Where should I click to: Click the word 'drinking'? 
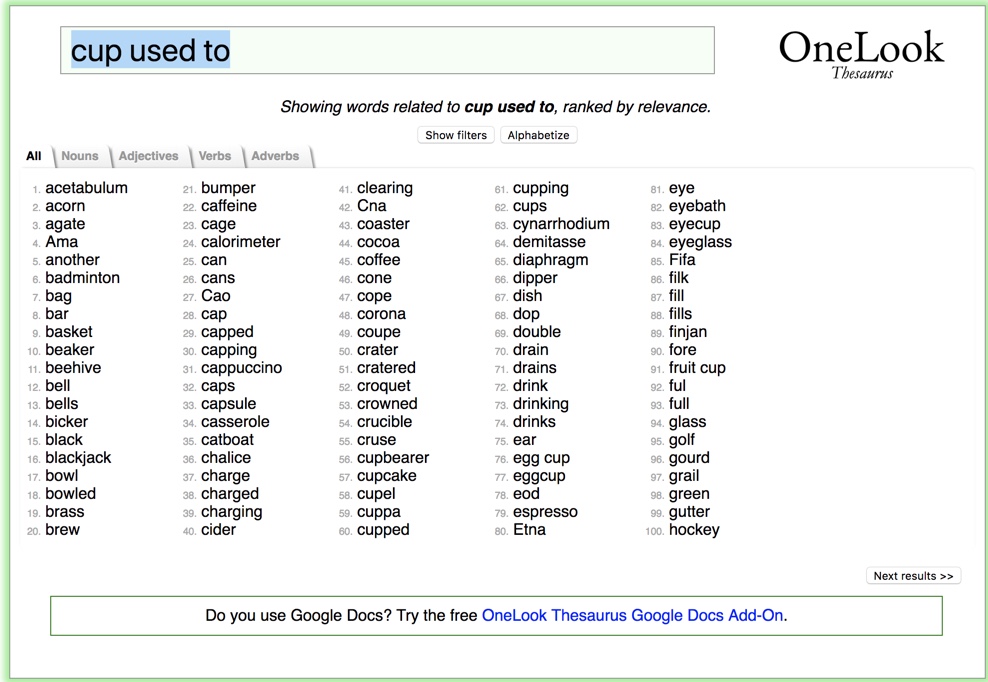[541, 404]
